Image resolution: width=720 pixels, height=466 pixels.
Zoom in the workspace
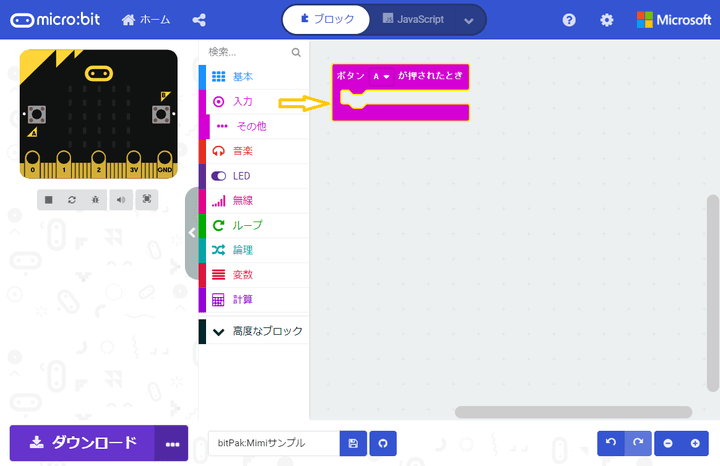pos(695,443)
